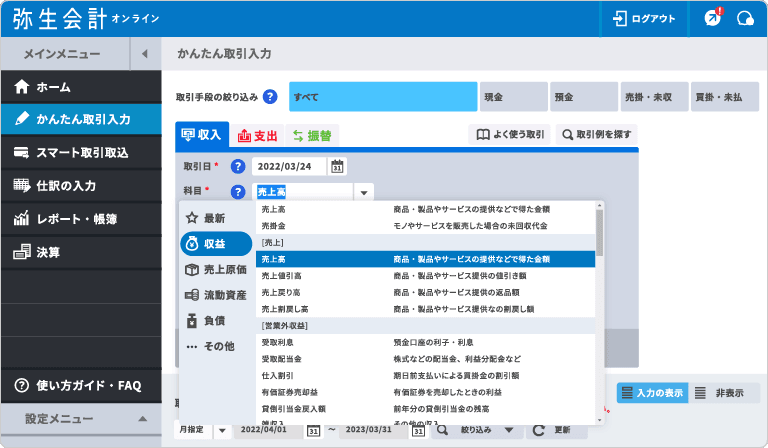
Task: Open the notification icon with red badge
Action: point(713,18)
